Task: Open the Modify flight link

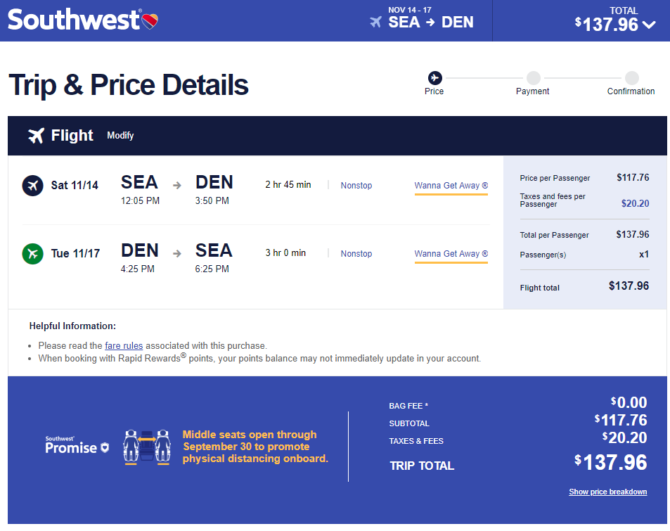Action: (x=120, y=136)
